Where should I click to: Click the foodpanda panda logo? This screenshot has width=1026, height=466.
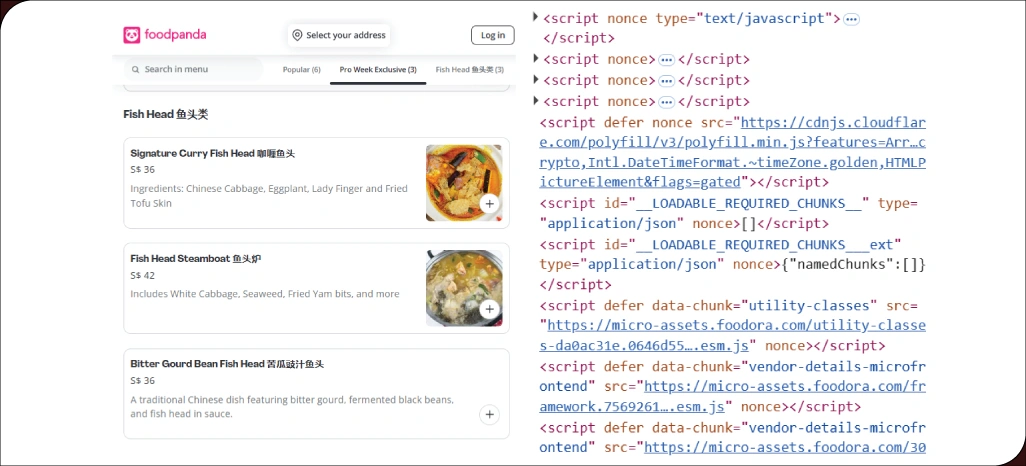(132, 35)
